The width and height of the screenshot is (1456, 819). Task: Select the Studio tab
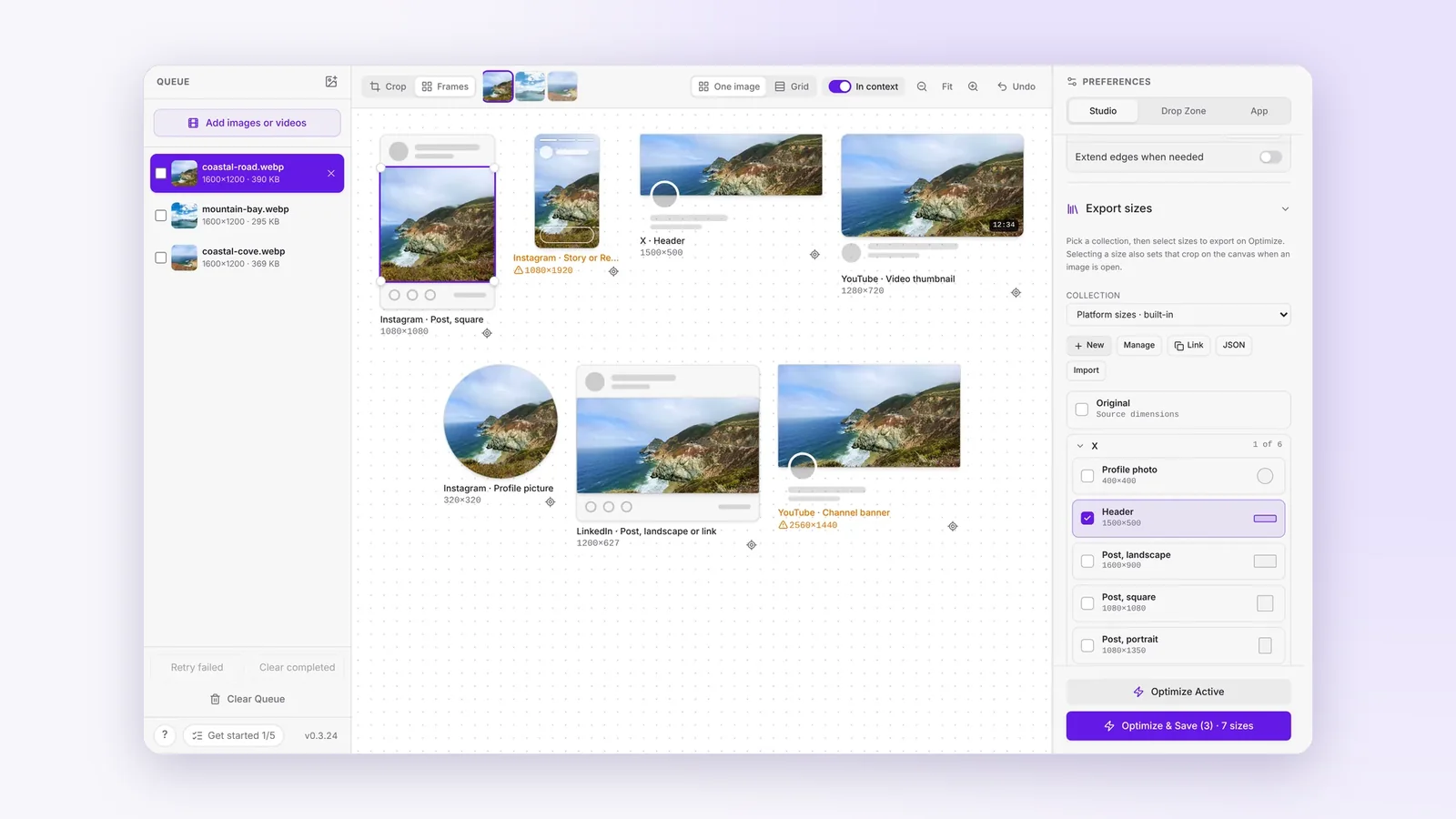pos(1103,111)
